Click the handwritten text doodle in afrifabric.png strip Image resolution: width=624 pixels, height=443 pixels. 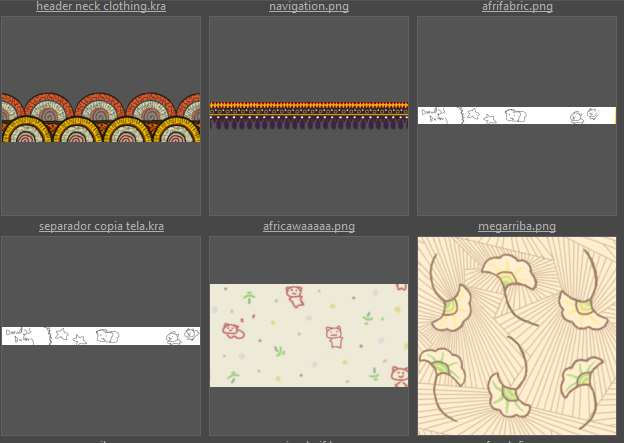click(x=434, y=116)
